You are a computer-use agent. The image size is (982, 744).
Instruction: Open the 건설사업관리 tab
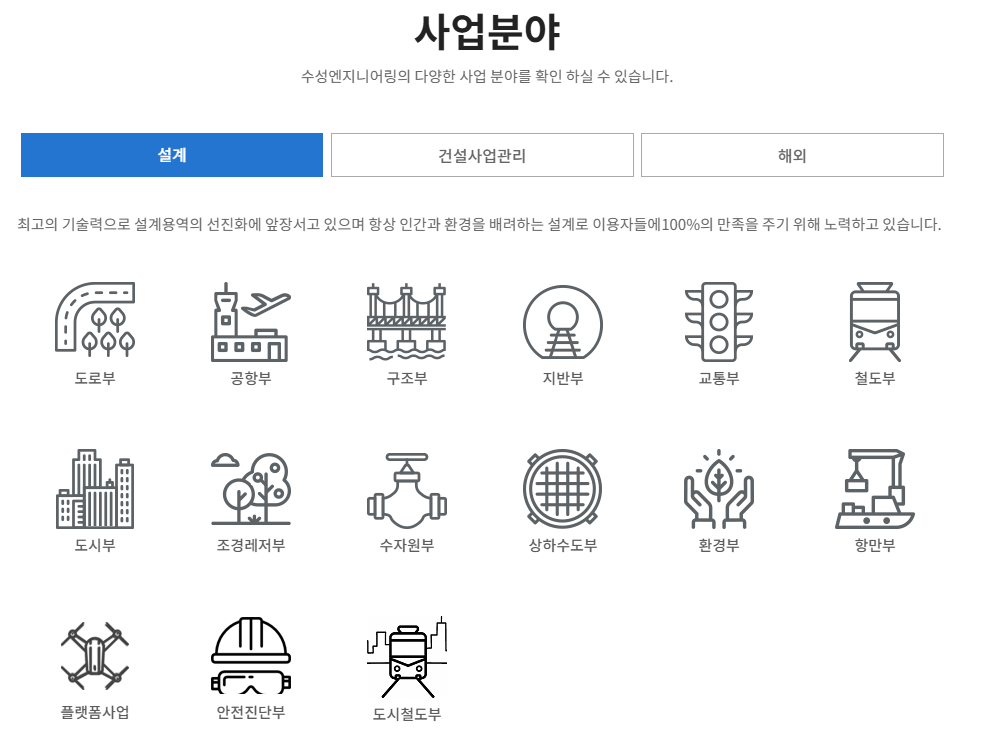click(x=482, y=155)
